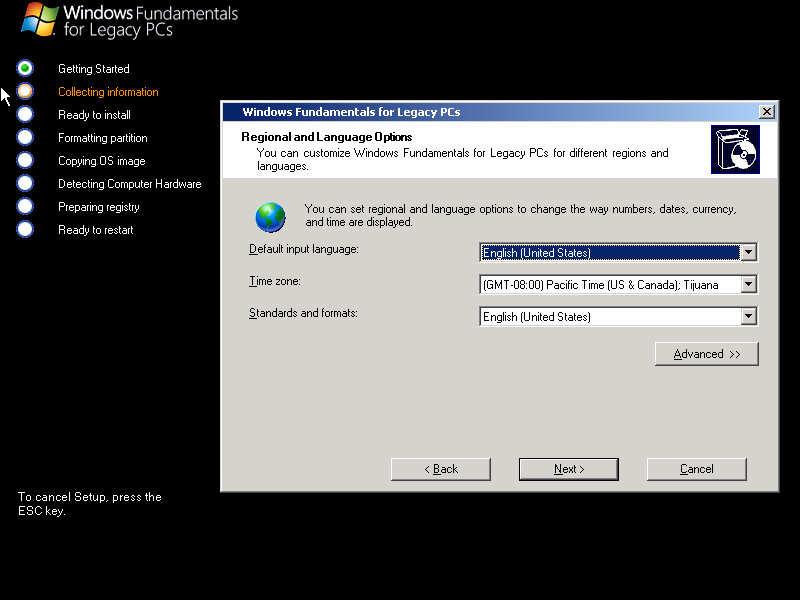
Task: Click the Getting Started step indicator
Action: (x=25, y=68)
